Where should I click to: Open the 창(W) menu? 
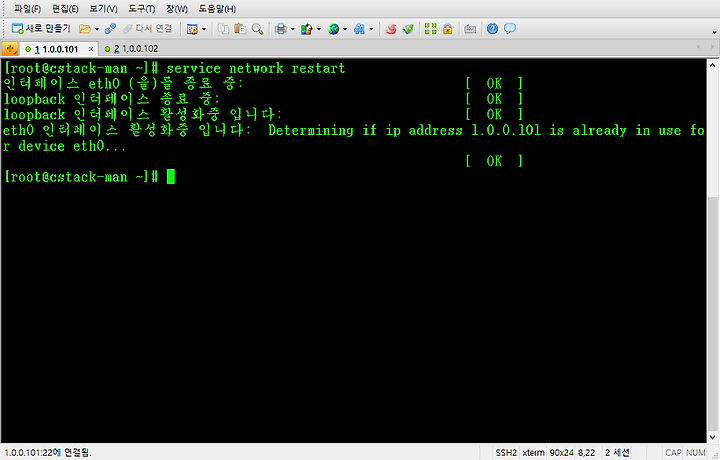click(x=177, y=9)
